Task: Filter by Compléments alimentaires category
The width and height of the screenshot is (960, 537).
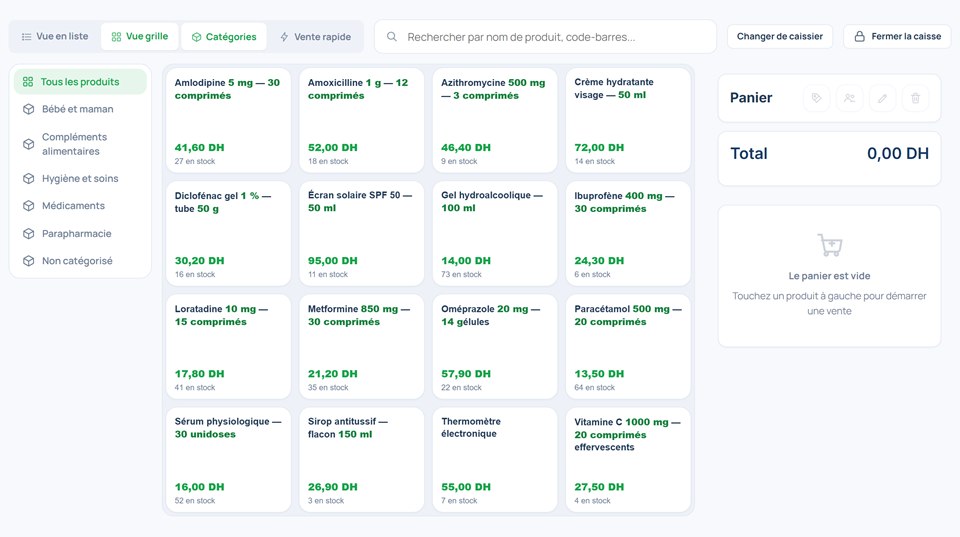Action: pyautogui.click(x=80, y=144)
